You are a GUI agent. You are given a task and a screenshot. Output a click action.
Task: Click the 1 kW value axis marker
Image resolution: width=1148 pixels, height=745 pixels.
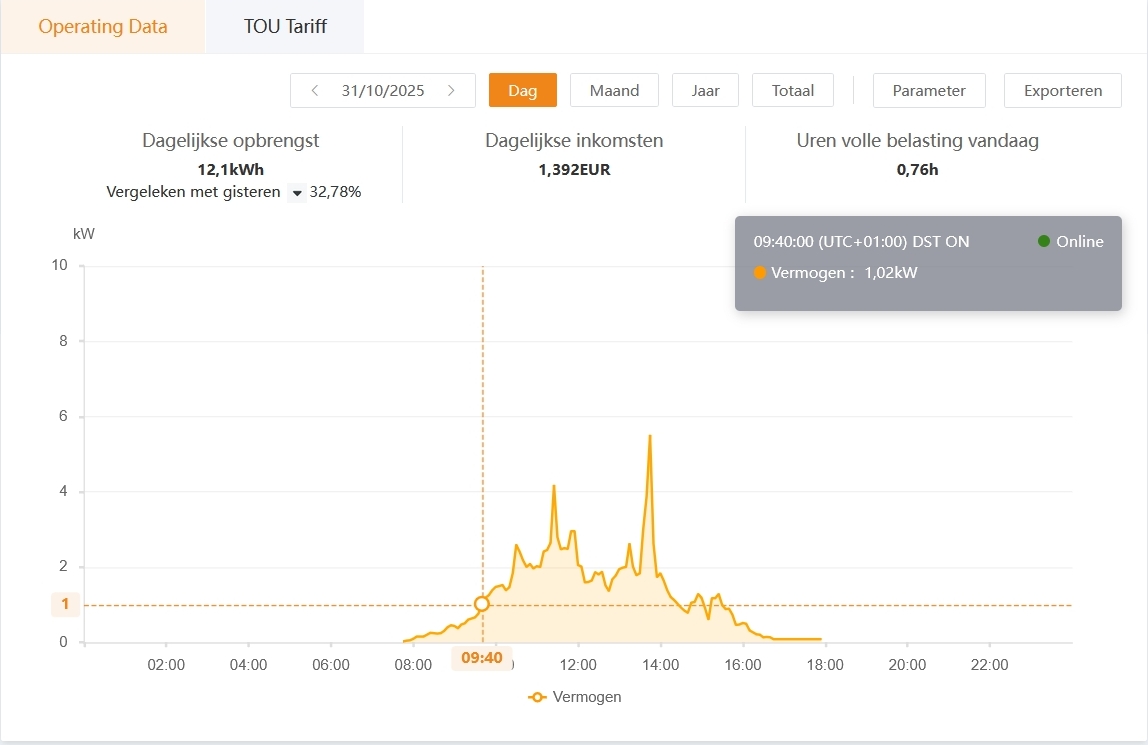coord(65,604)
